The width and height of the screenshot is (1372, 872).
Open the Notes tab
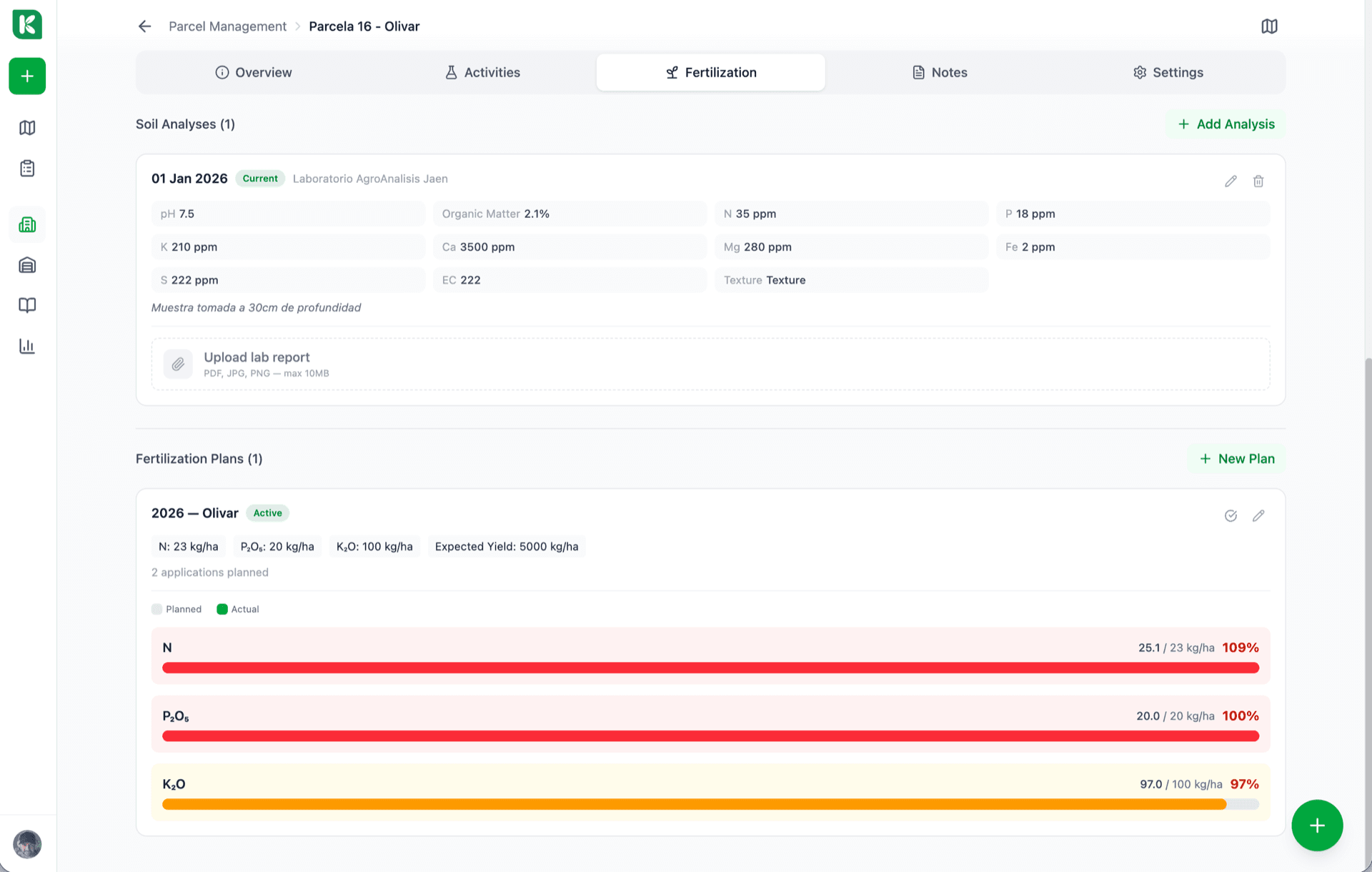(940, 72)
